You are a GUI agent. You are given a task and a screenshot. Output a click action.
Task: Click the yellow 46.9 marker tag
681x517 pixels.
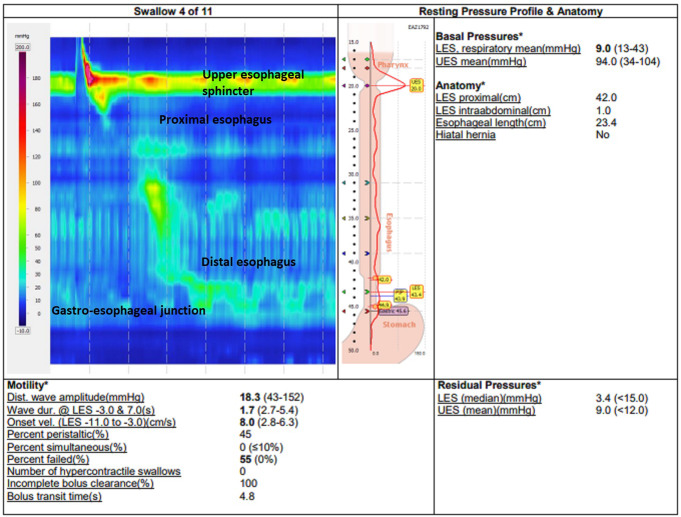(384, 305)
